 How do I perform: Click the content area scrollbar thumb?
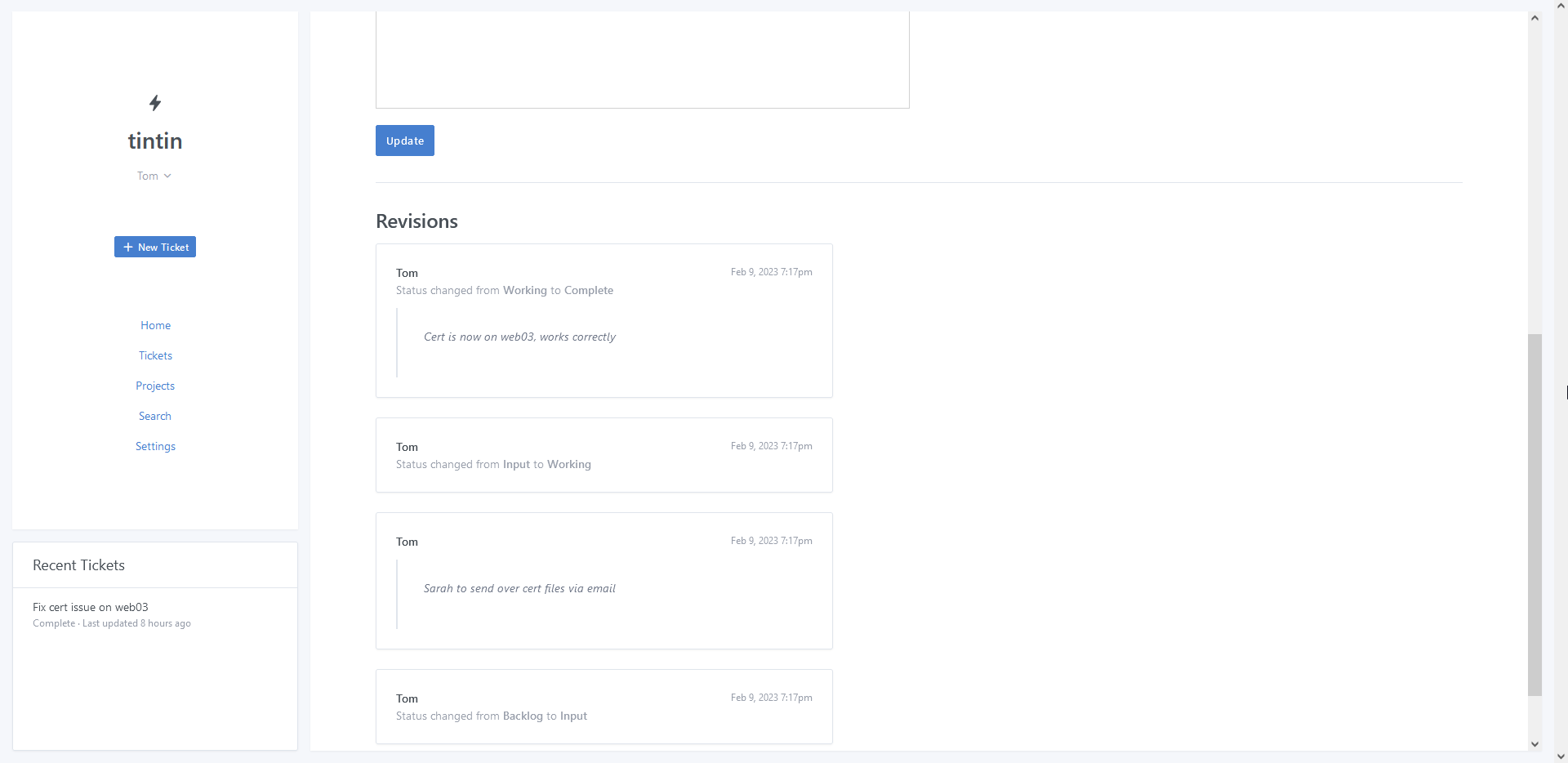(1535, 515)
